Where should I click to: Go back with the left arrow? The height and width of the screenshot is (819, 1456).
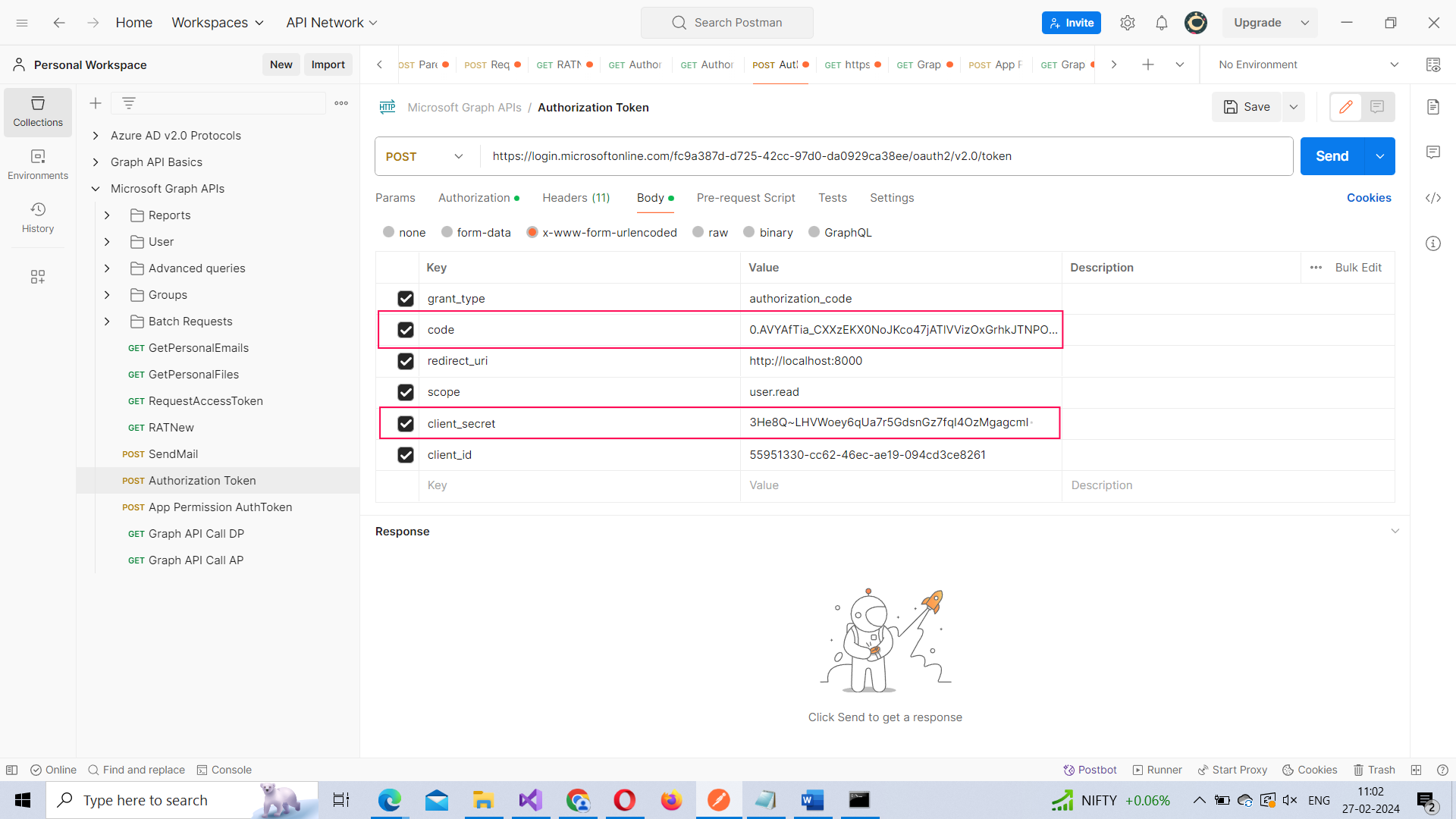(x=59, y=23)
